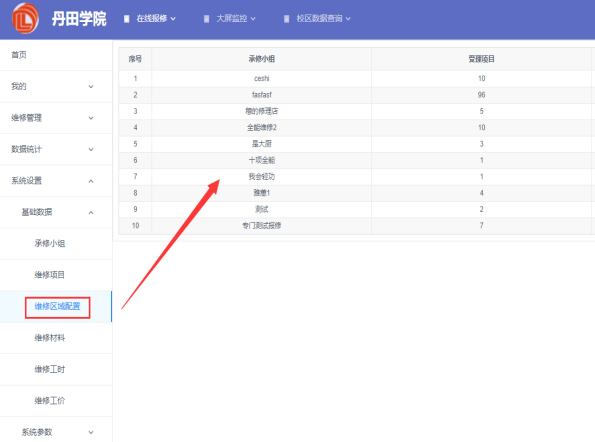Expand the 我的 sidebar section
Viewport: 595px width, 442px height.
[x=56, y=87]
